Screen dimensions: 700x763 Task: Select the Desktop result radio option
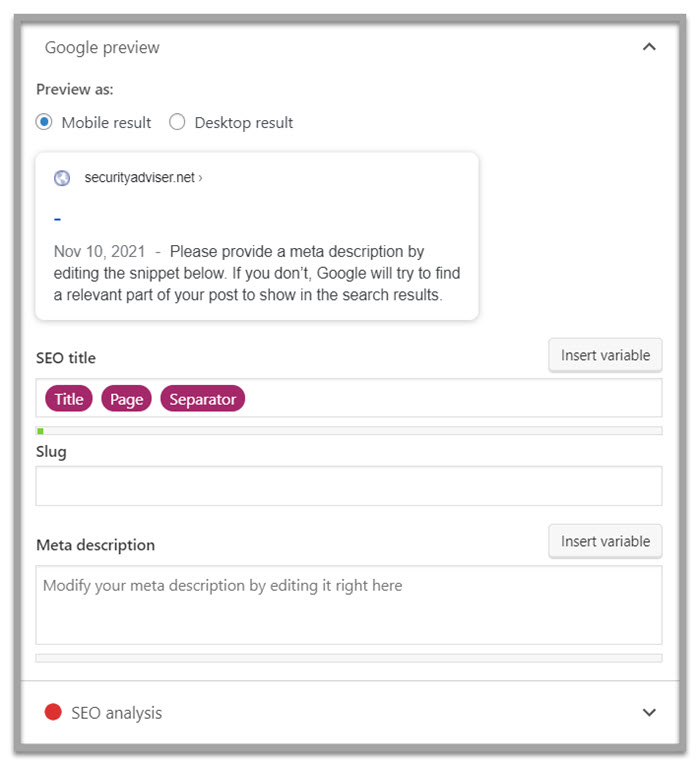click(177, 122)
